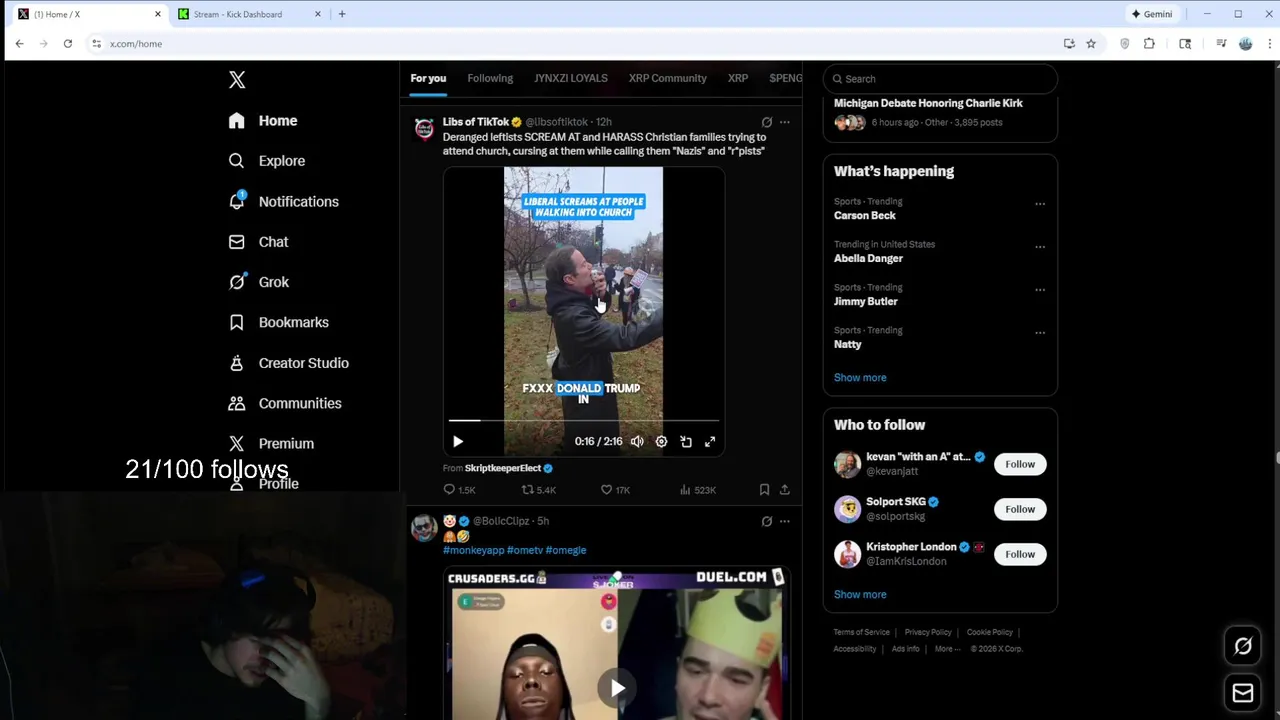Open Home in the sidebar
Viewport: 1280px width, 720px height.
click(263, 121)
